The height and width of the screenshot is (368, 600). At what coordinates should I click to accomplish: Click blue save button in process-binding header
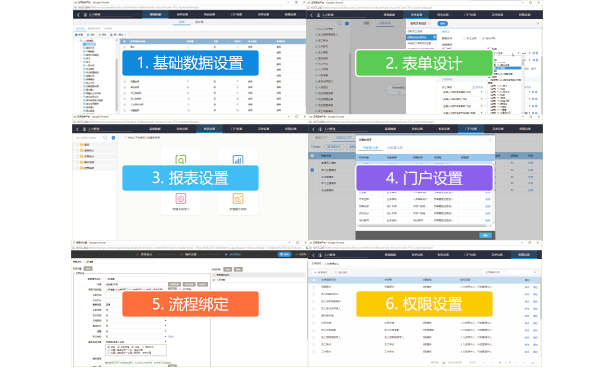click(284, 254)
